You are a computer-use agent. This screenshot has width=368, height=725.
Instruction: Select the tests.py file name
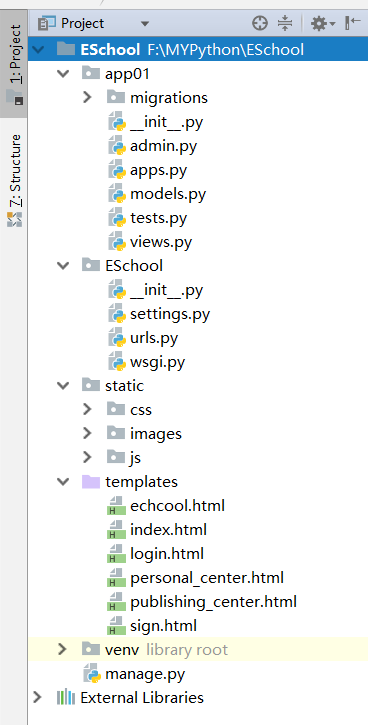159,218
